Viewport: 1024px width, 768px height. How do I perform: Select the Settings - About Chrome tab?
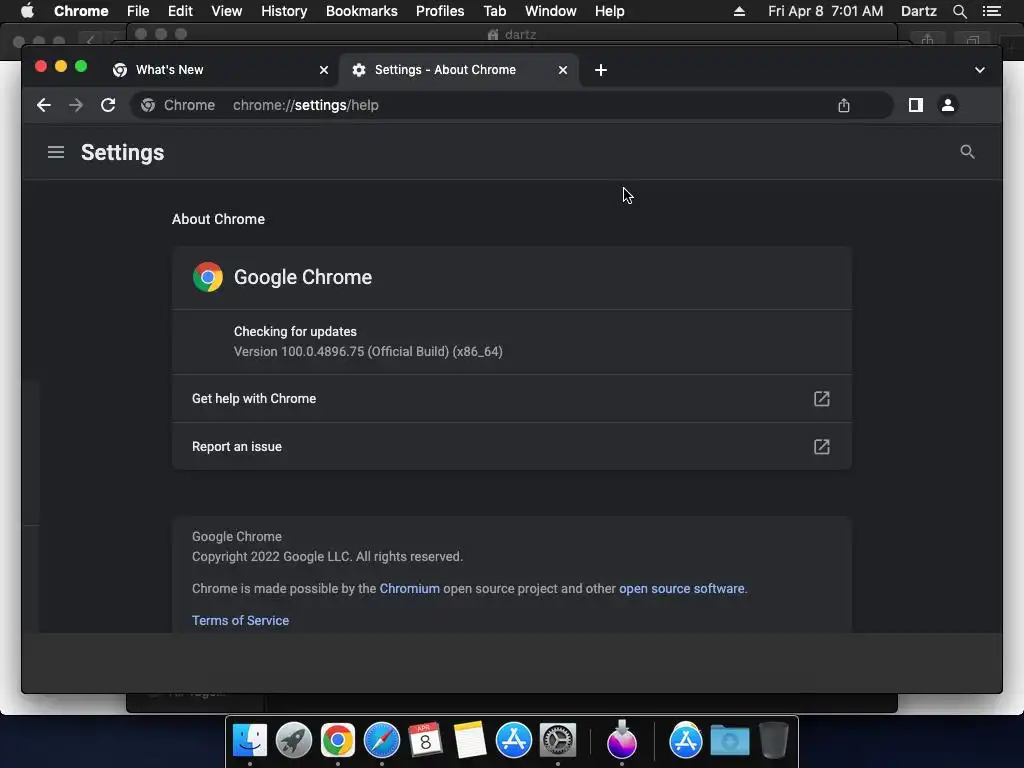(458, 70)
